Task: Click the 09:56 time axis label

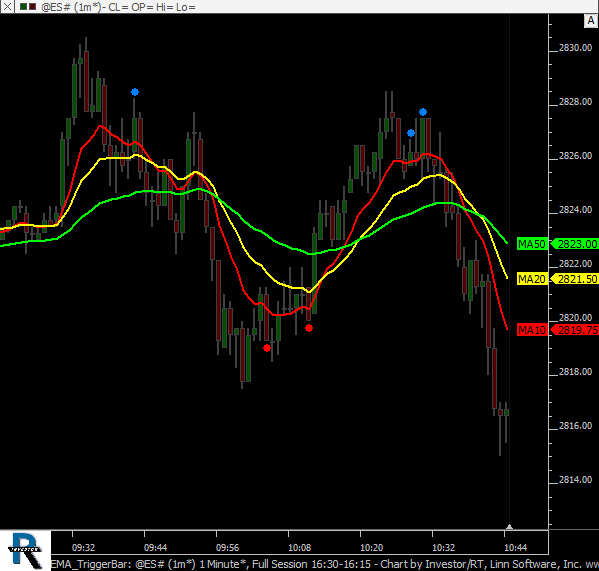Action: pyautogui.click(x=227, y=548)
